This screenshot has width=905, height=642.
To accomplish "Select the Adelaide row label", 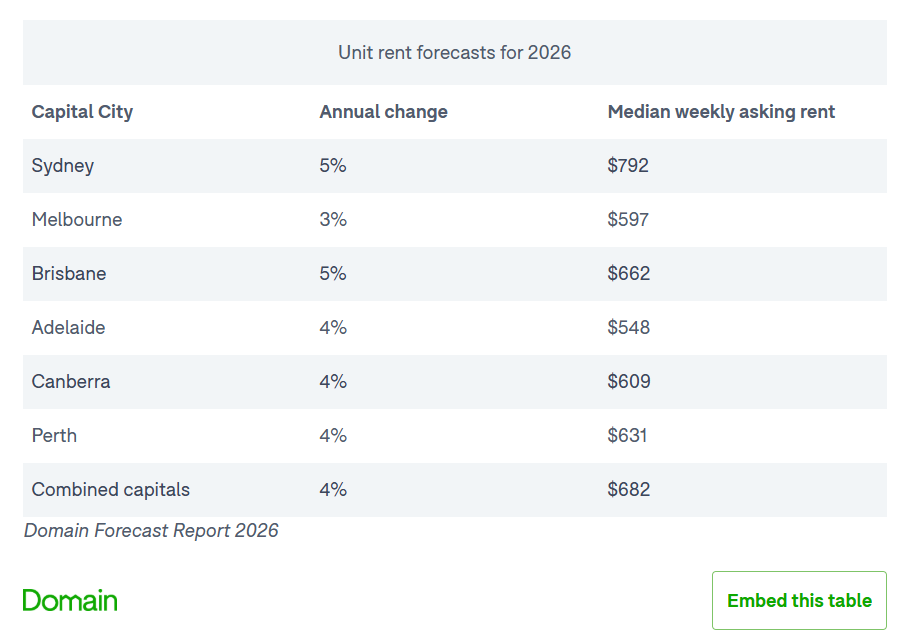I will click(68, 328).
